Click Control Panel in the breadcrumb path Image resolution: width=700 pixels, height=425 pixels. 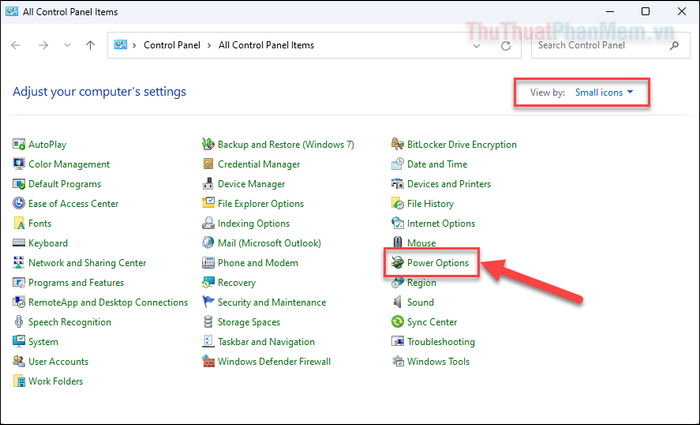(x=173, y=46)
